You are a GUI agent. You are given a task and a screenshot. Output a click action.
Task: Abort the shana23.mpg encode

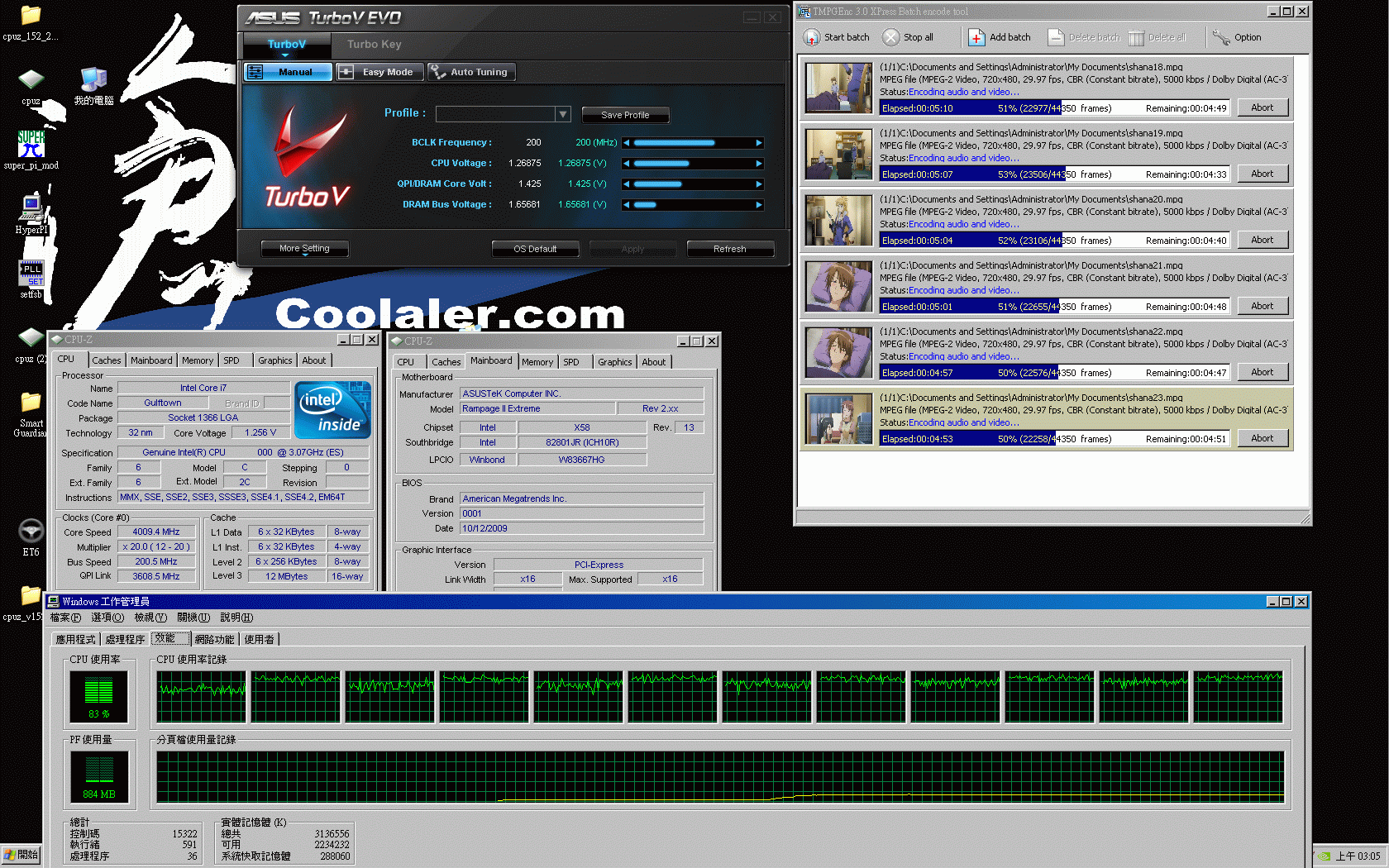(x=1262, y=438)
